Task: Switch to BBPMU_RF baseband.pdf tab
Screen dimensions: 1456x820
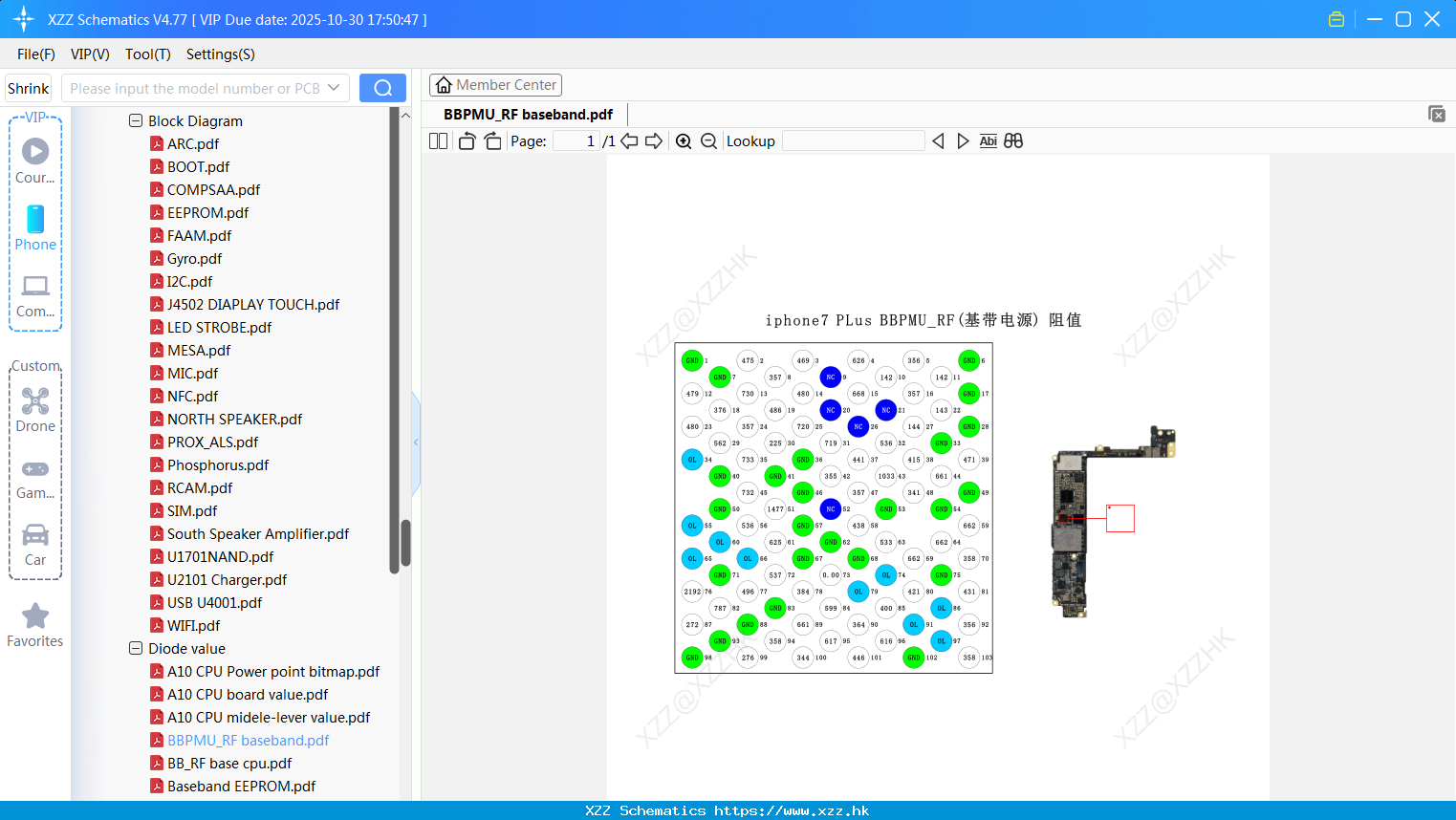Action: pos(528,114)
